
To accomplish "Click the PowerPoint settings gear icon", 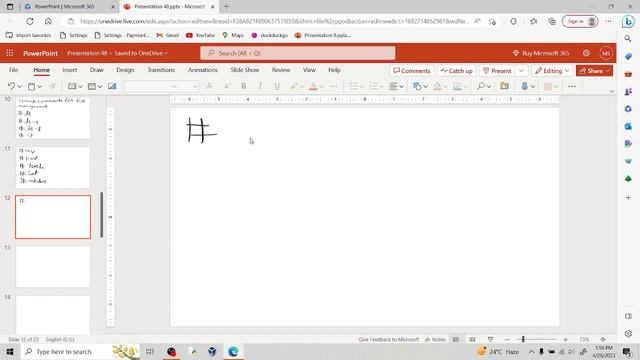I will [x=586, y=53].
